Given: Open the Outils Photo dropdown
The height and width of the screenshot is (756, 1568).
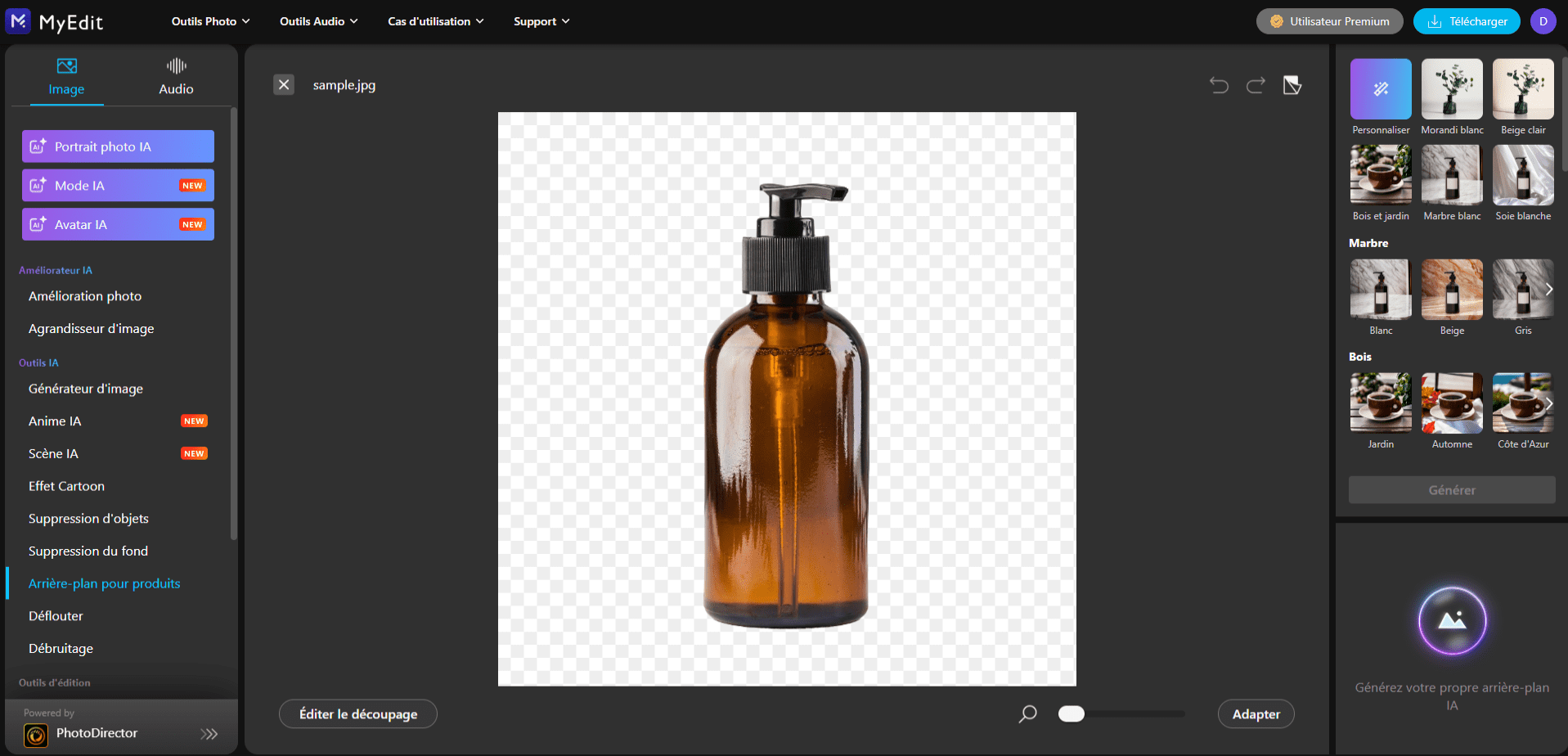Looking at the screenshot, I should [209, 21].
